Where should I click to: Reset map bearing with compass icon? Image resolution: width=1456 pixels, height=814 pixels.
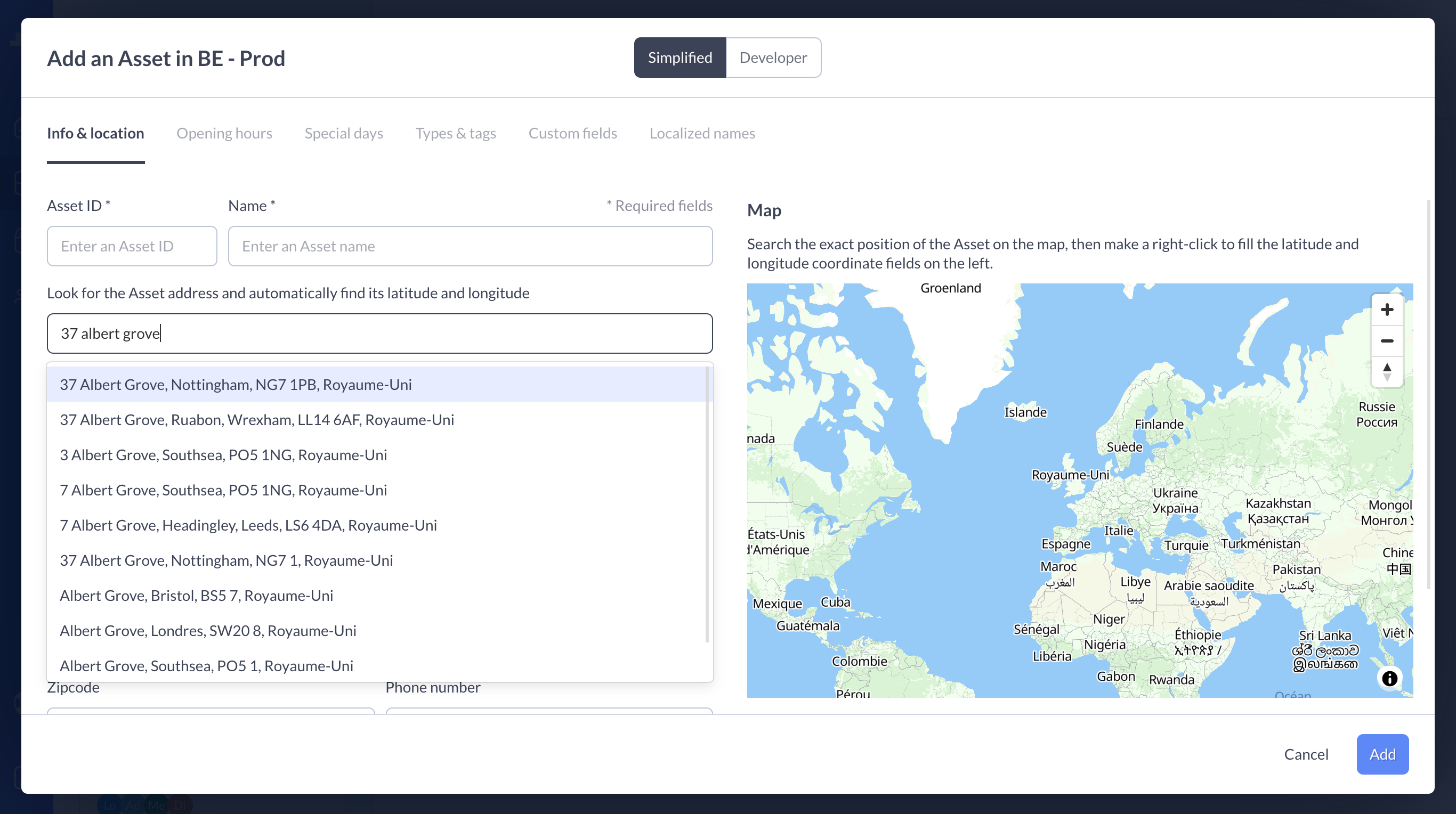1387,372
